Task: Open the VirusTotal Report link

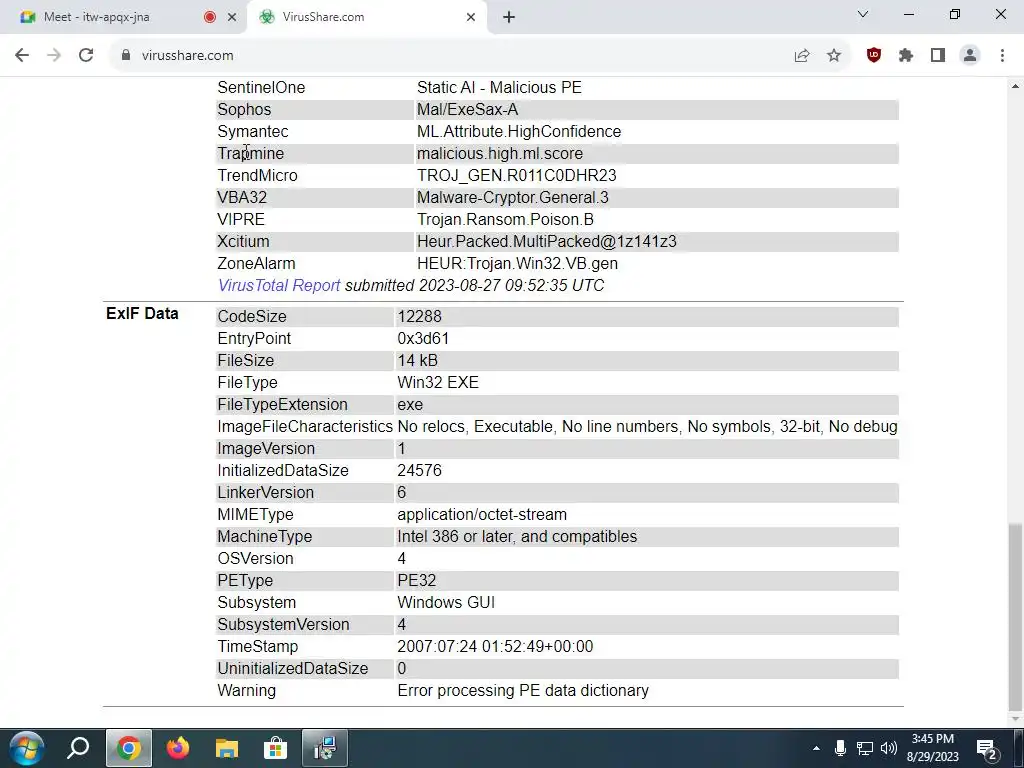Action: click(x=279, y=285)
